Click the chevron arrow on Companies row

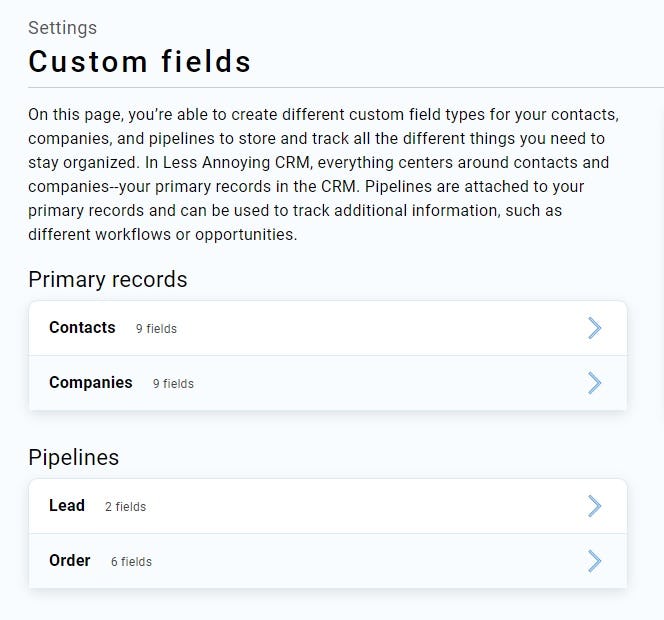click(594, 383)
